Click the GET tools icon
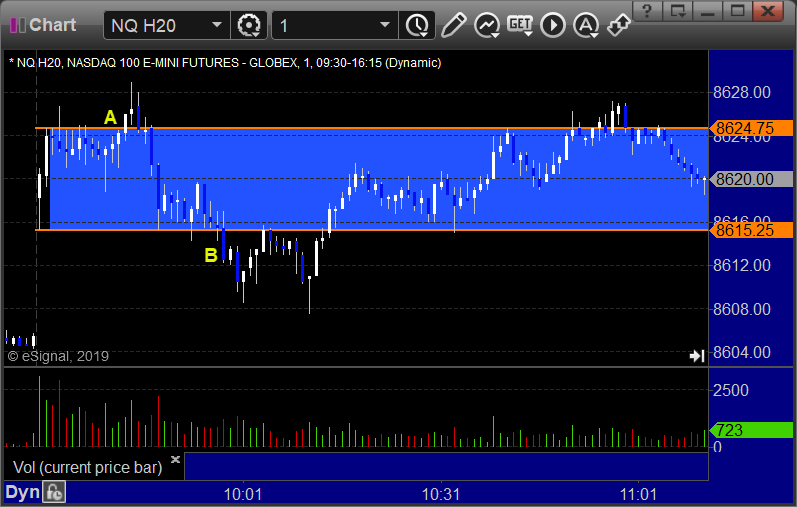 [x=520, y=25]
